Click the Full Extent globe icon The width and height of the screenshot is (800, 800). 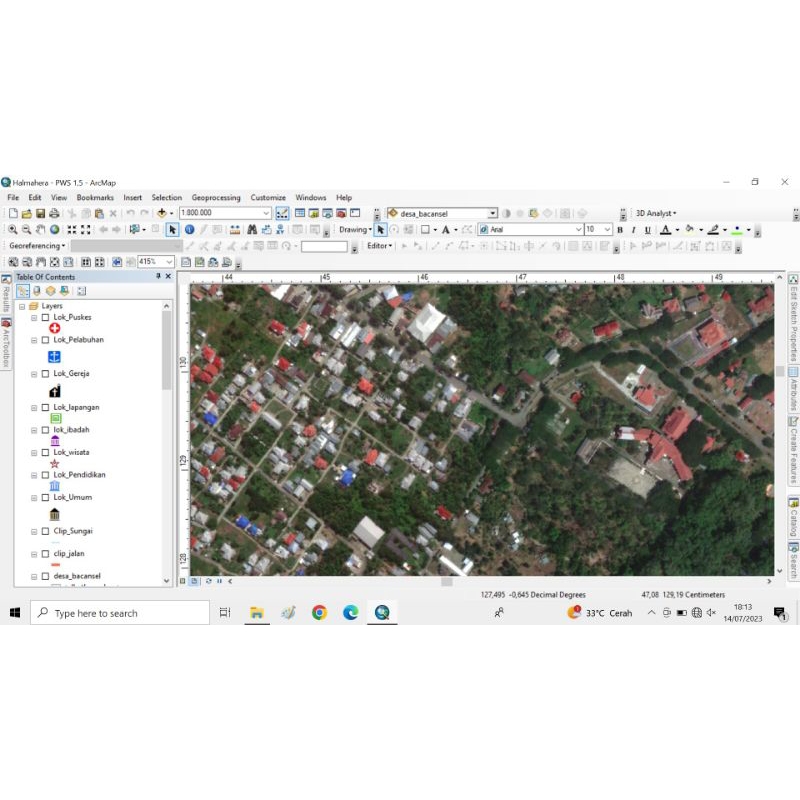pos(55,230)
